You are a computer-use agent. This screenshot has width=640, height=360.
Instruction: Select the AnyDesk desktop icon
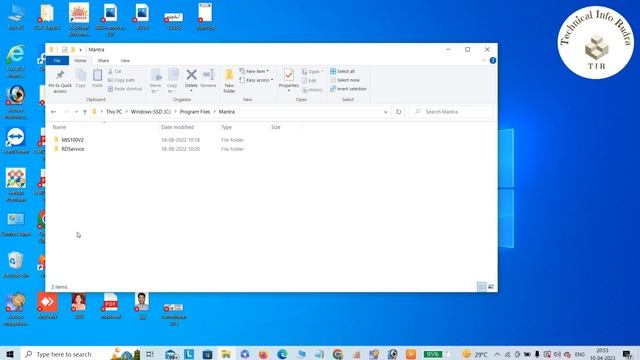pyautogui.click(x=47, y=306)
